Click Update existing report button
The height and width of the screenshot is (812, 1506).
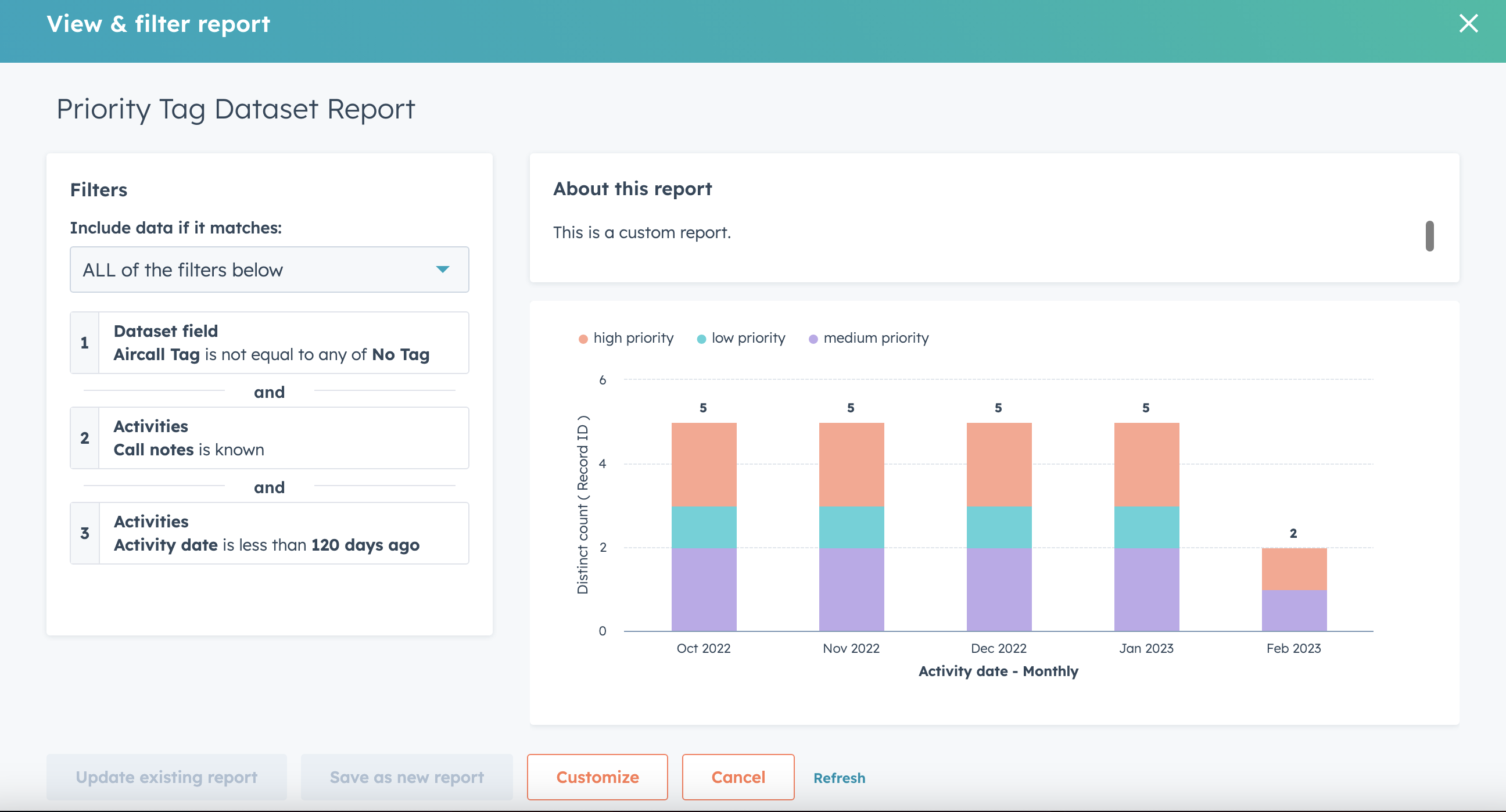167,777
